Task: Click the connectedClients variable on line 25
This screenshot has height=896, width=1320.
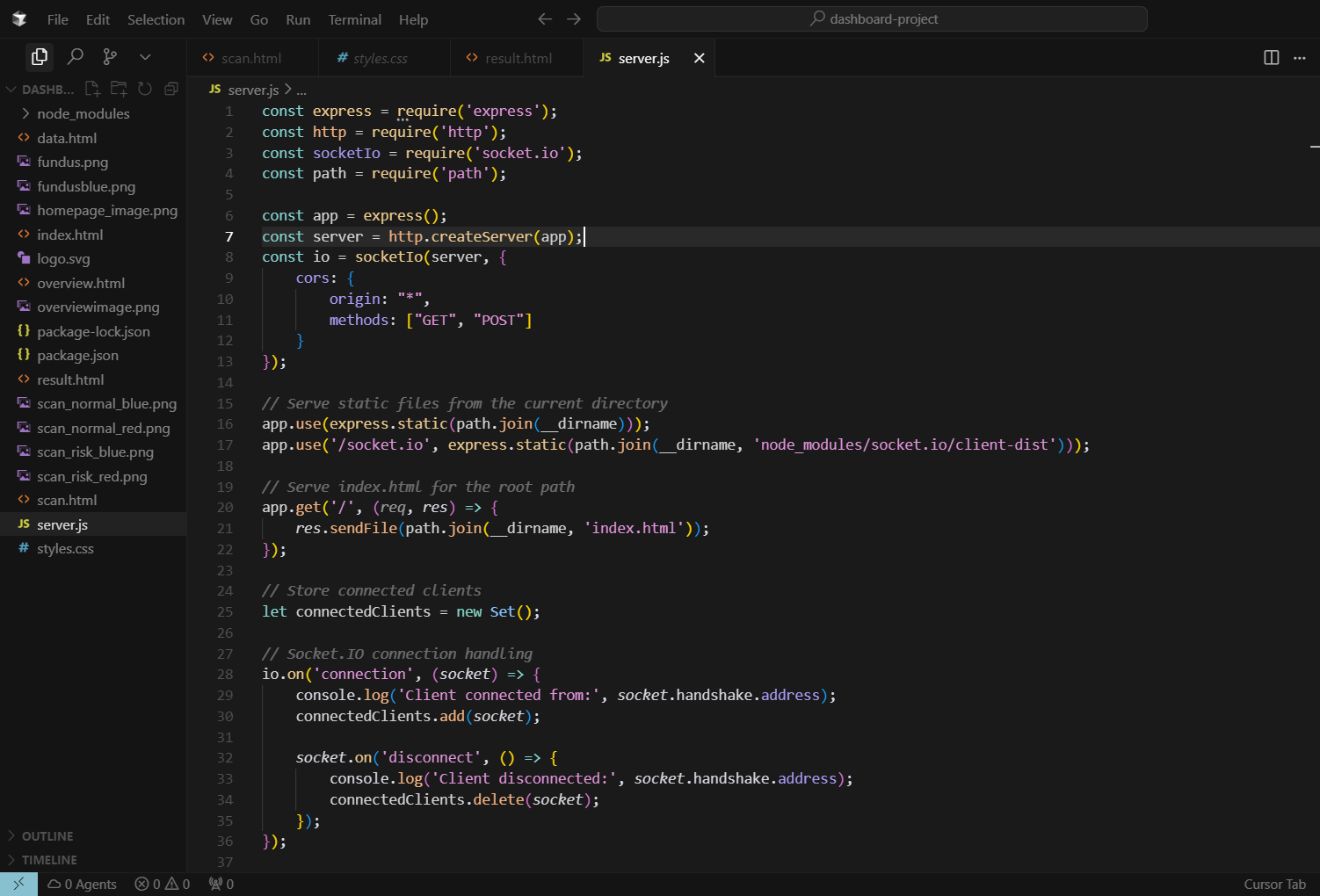Action: click(363, 611)
